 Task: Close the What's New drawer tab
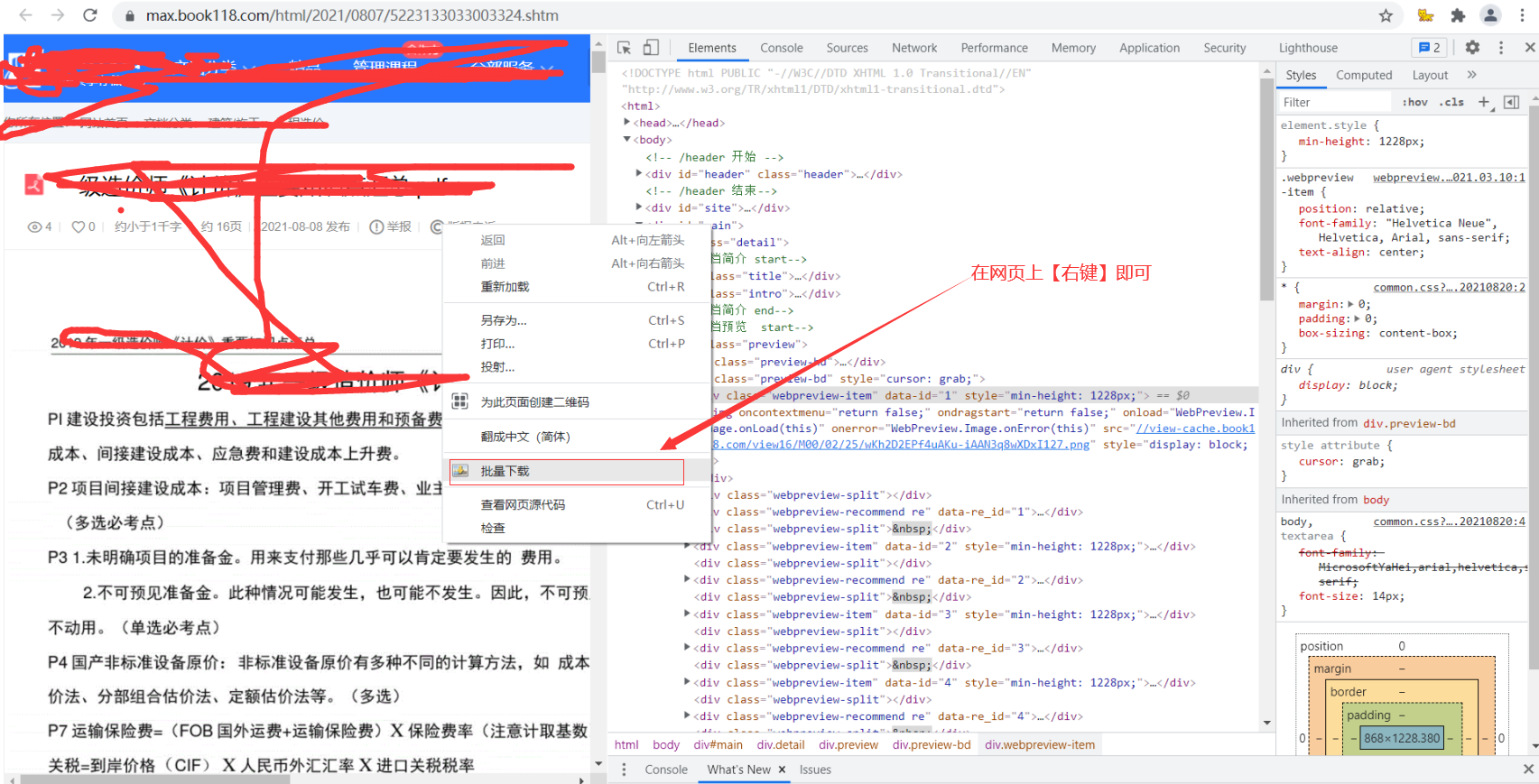coord(783,770)
